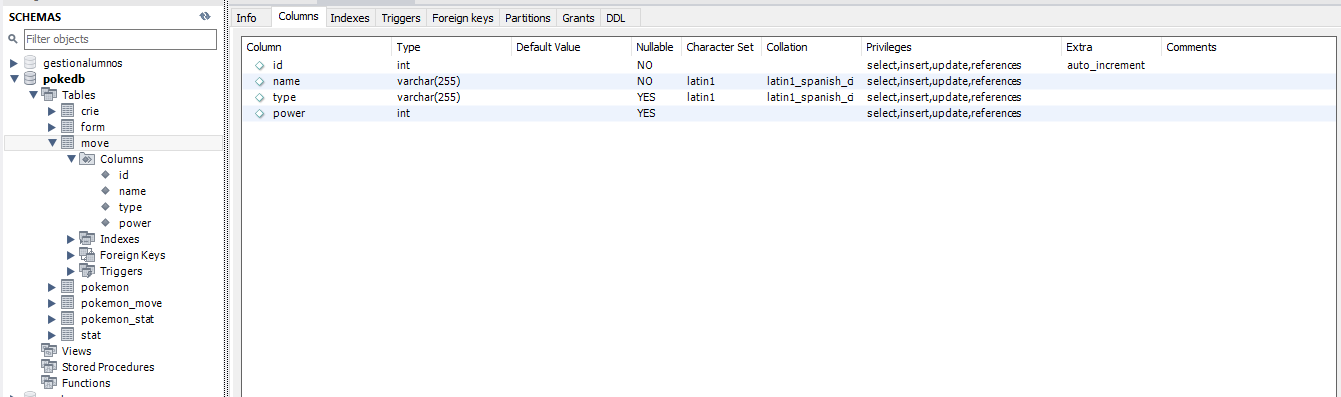Click the pokemon table icon

click(68, 287)
